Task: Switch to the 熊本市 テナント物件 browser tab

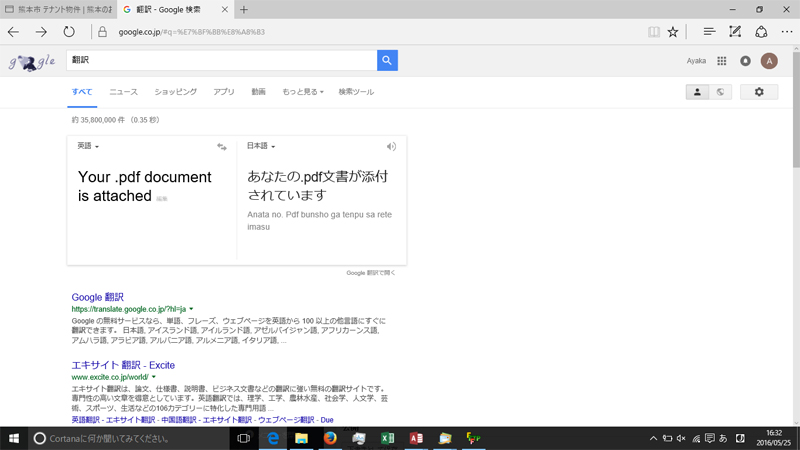Action: tap(59, 10)
